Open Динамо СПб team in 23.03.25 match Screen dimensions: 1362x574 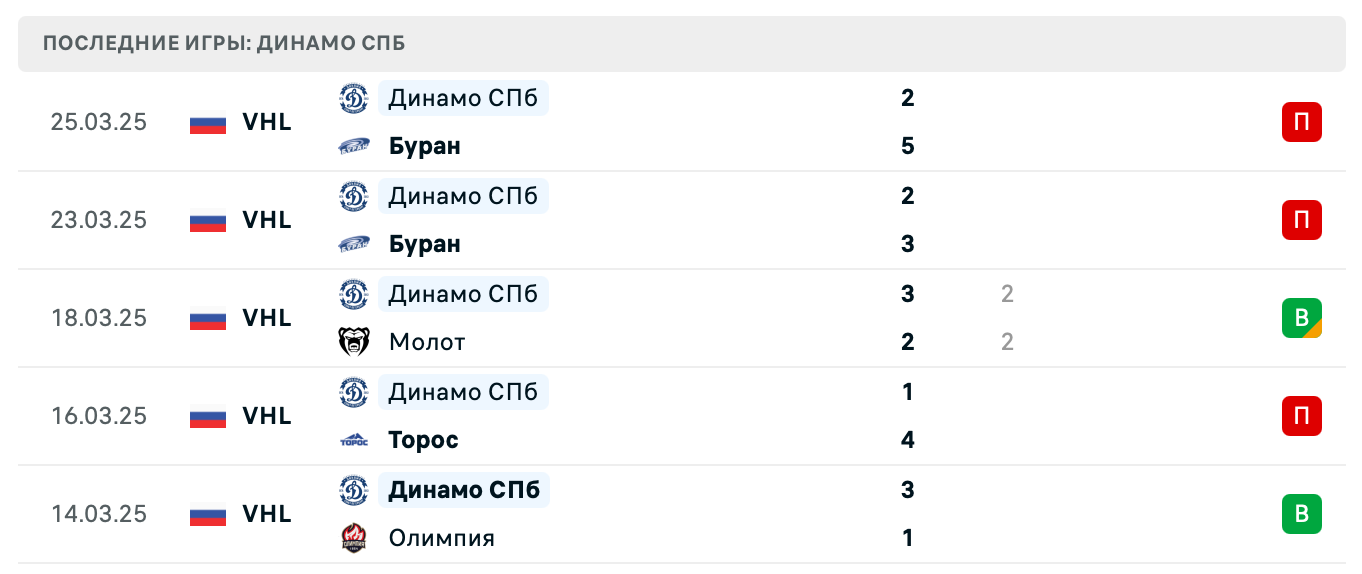(x=463, y=196)
